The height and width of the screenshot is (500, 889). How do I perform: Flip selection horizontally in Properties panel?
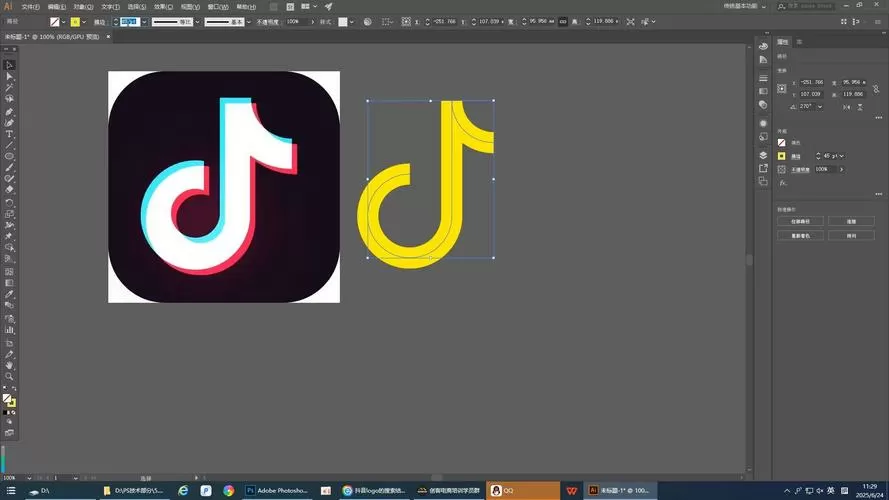point(846,107)
